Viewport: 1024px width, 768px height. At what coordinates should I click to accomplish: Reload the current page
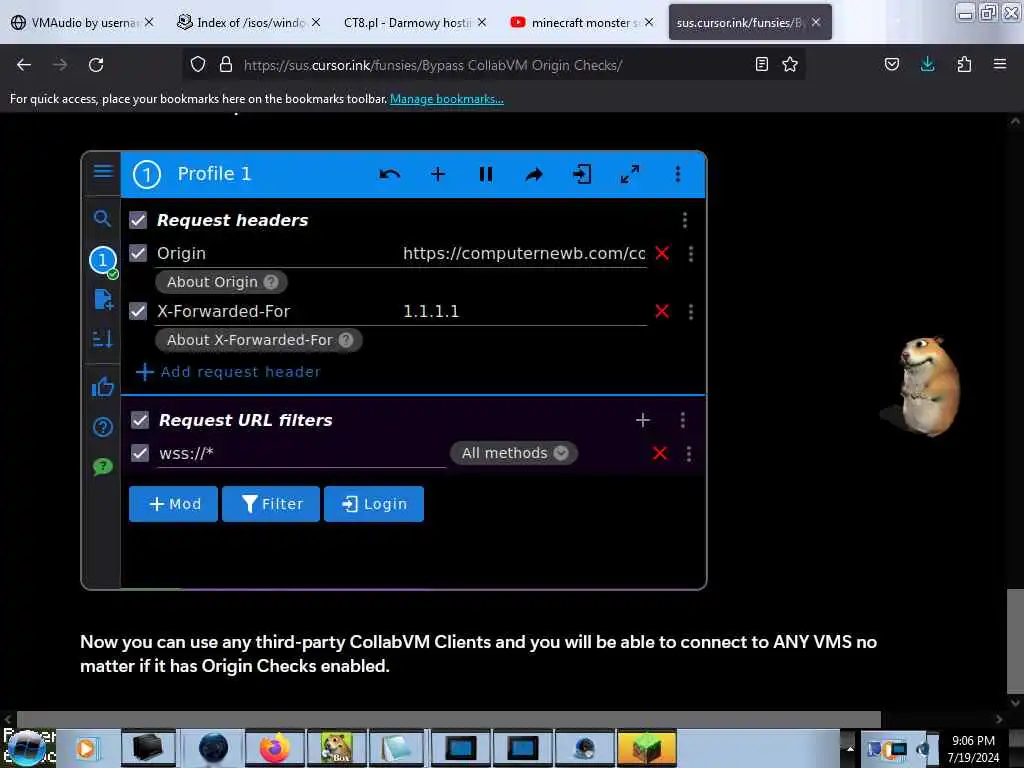click(96, 65)
